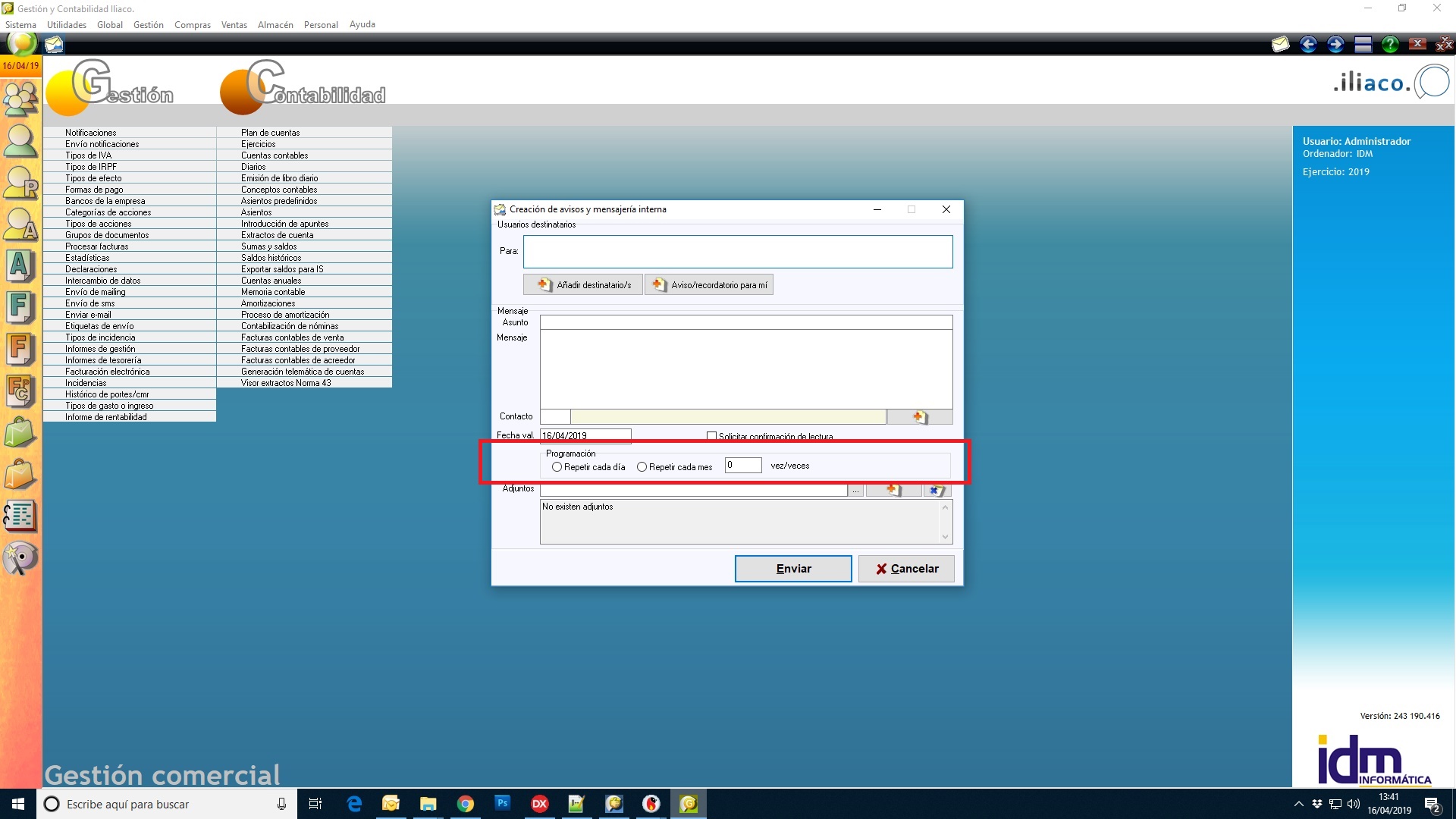This screenshot has width=1456, height=819.
Task: Click the contact lookup icon button
Action: (x=919, y=417)
